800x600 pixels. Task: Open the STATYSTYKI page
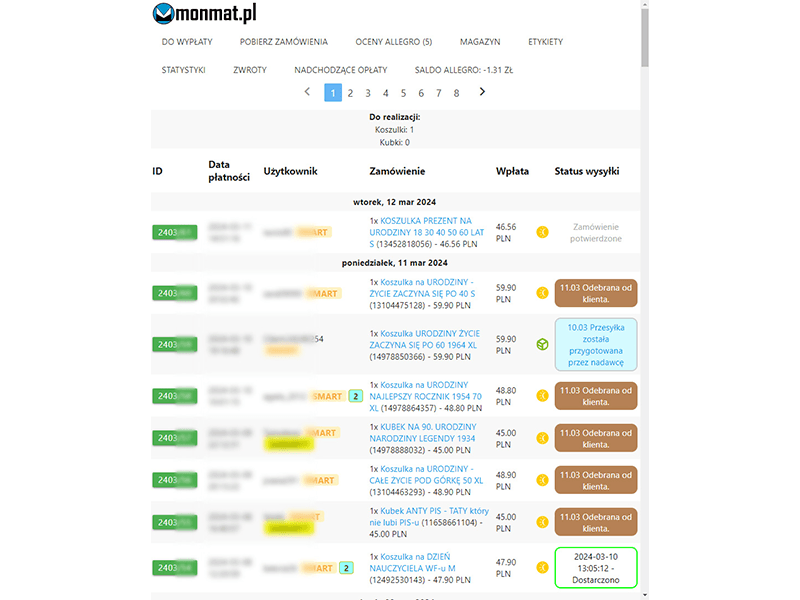coord(183,70)
